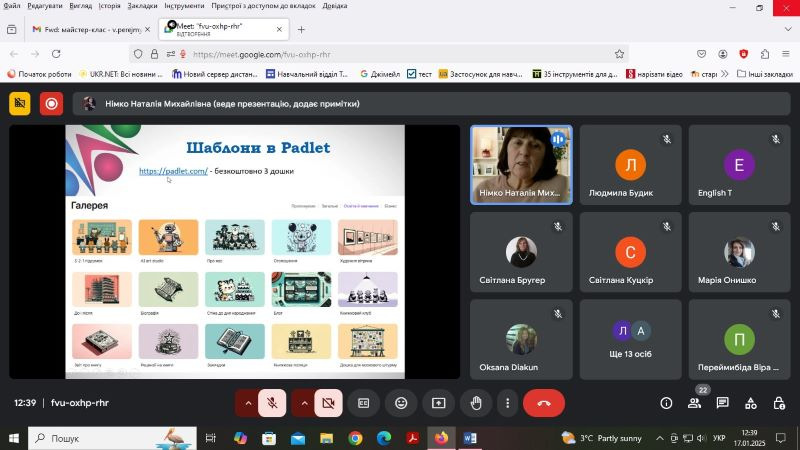Open the list all tabs dropdown
The width and height of the screenshot is (800, 450).
click(788, 30)
